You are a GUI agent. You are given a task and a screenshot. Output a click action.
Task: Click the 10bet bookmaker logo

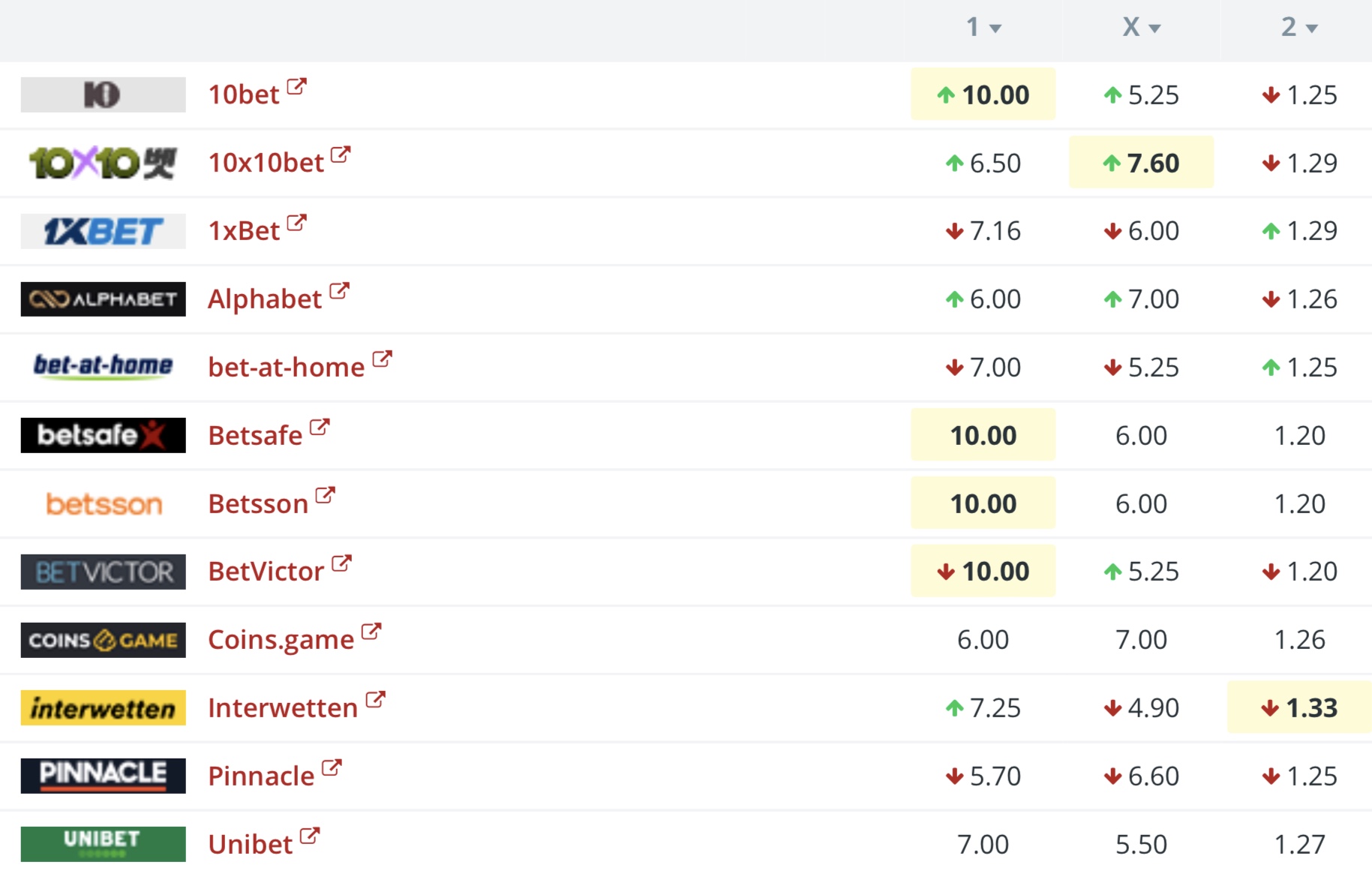click(x=103, y=95)
